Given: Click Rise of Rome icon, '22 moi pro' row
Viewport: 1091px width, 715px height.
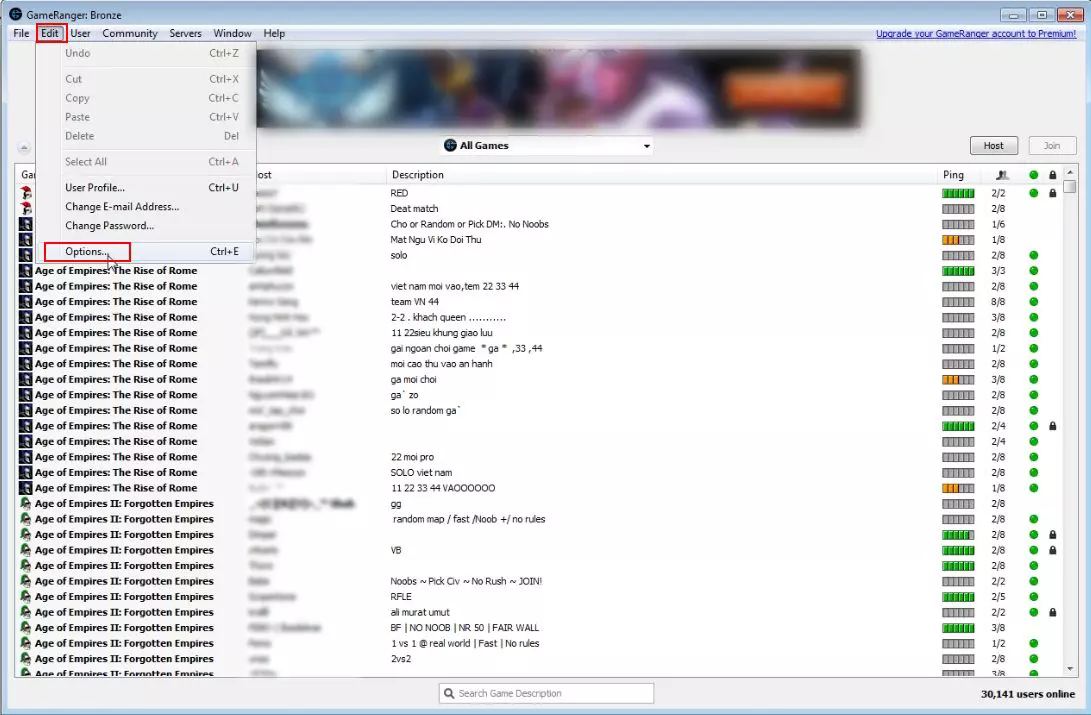Looking at the screenshot, I should (x=26, y=457).
